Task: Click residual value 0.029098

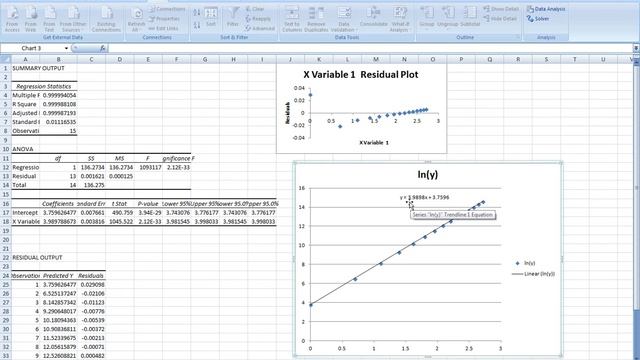Action: click(x=91, y=284)
